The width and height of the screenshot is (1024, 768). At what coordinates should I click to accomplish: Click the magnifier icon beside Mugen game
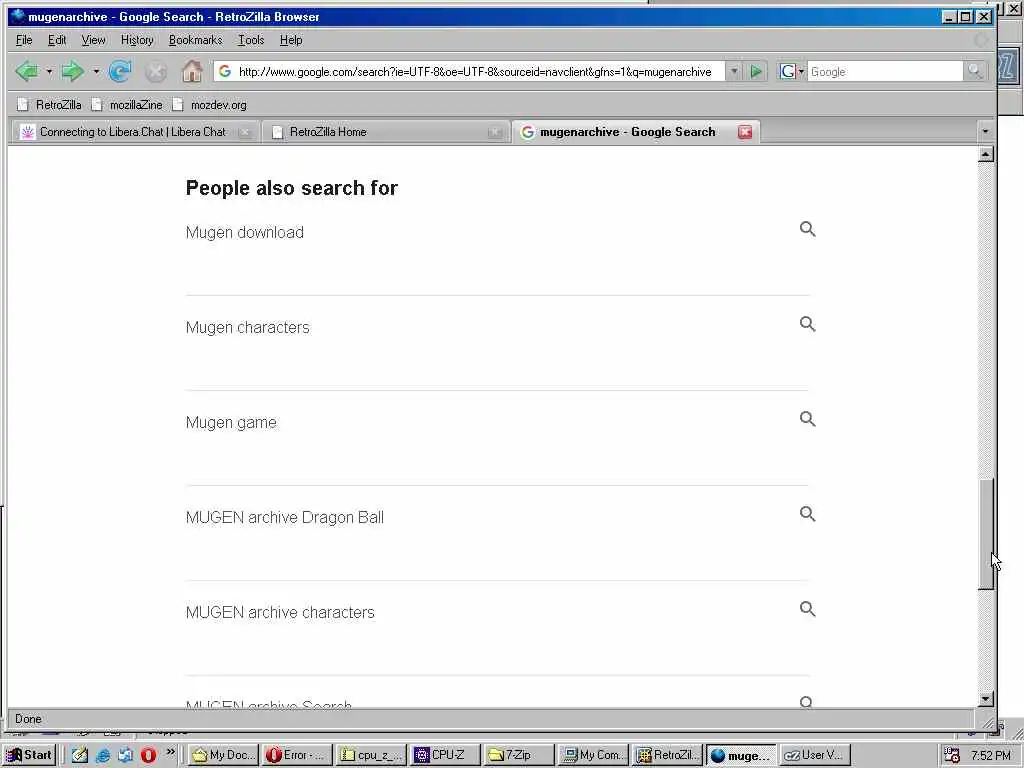coord(808,419)
